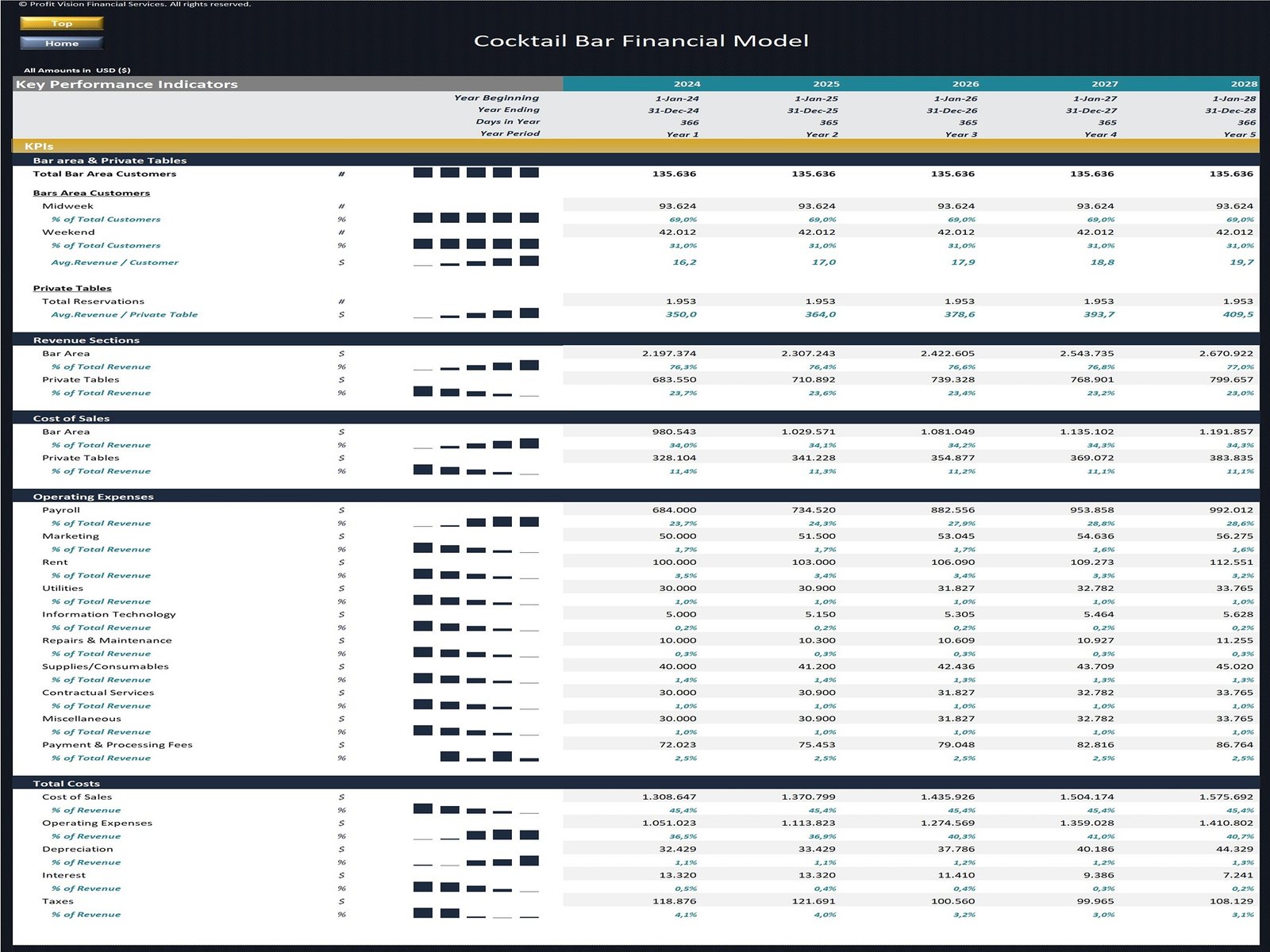
Task: Select the Depreciation % of Revenue sparkline
Action: pyautogui.click(x=475, y=862)
